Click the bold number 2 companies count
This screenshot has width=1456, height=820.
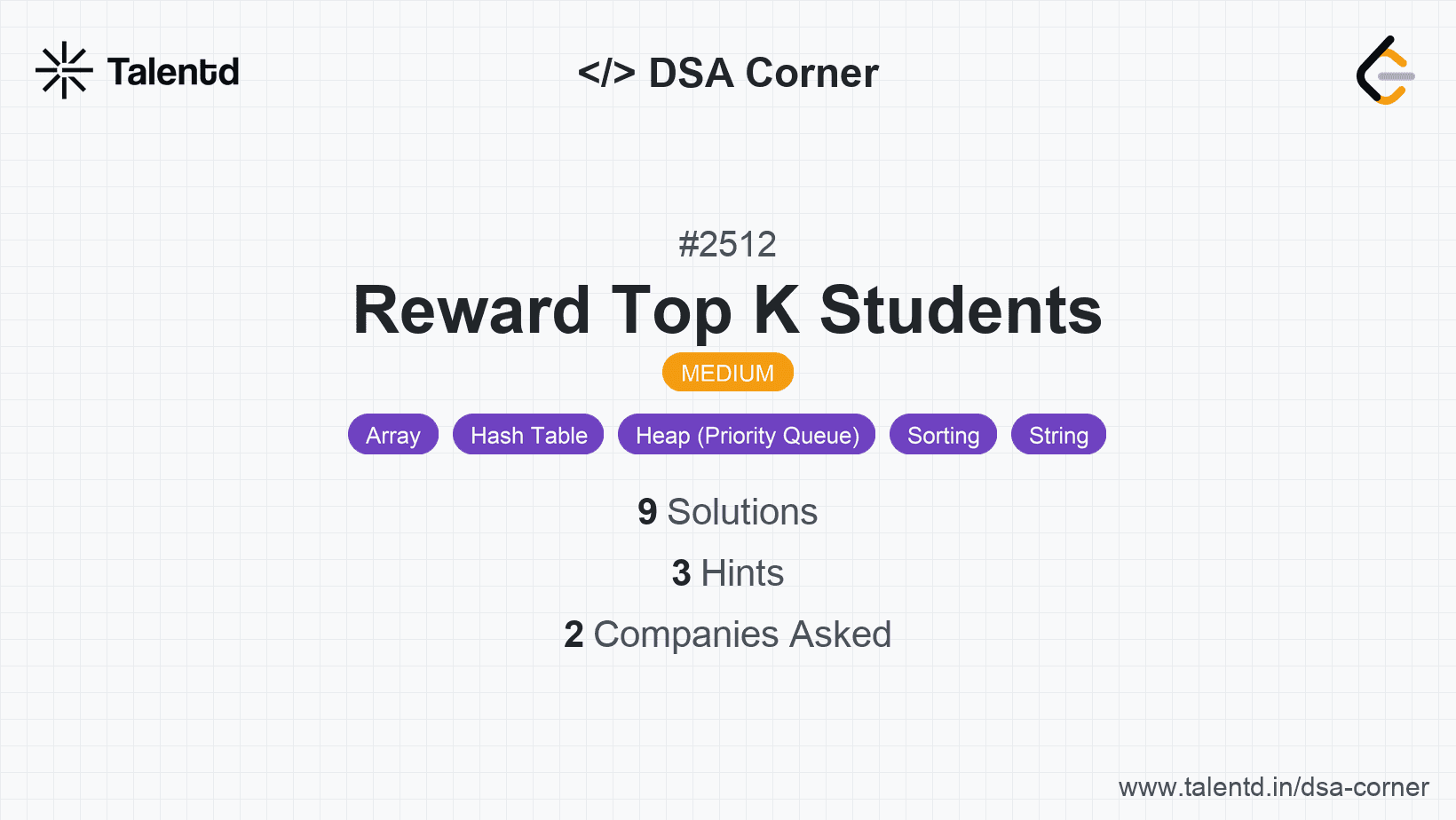574,635
